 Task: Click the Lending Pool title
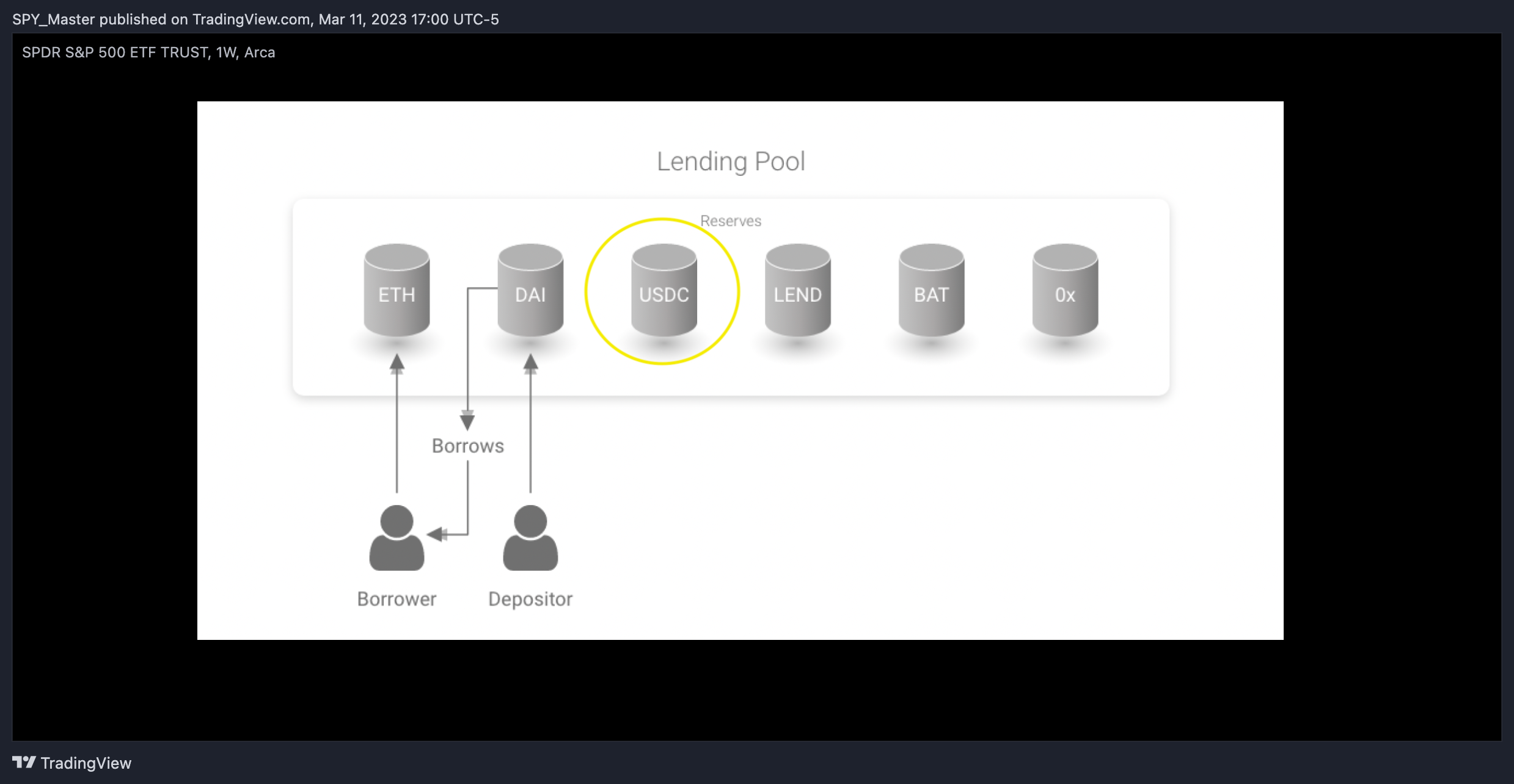pyautogui.click(x=731, y=162)
